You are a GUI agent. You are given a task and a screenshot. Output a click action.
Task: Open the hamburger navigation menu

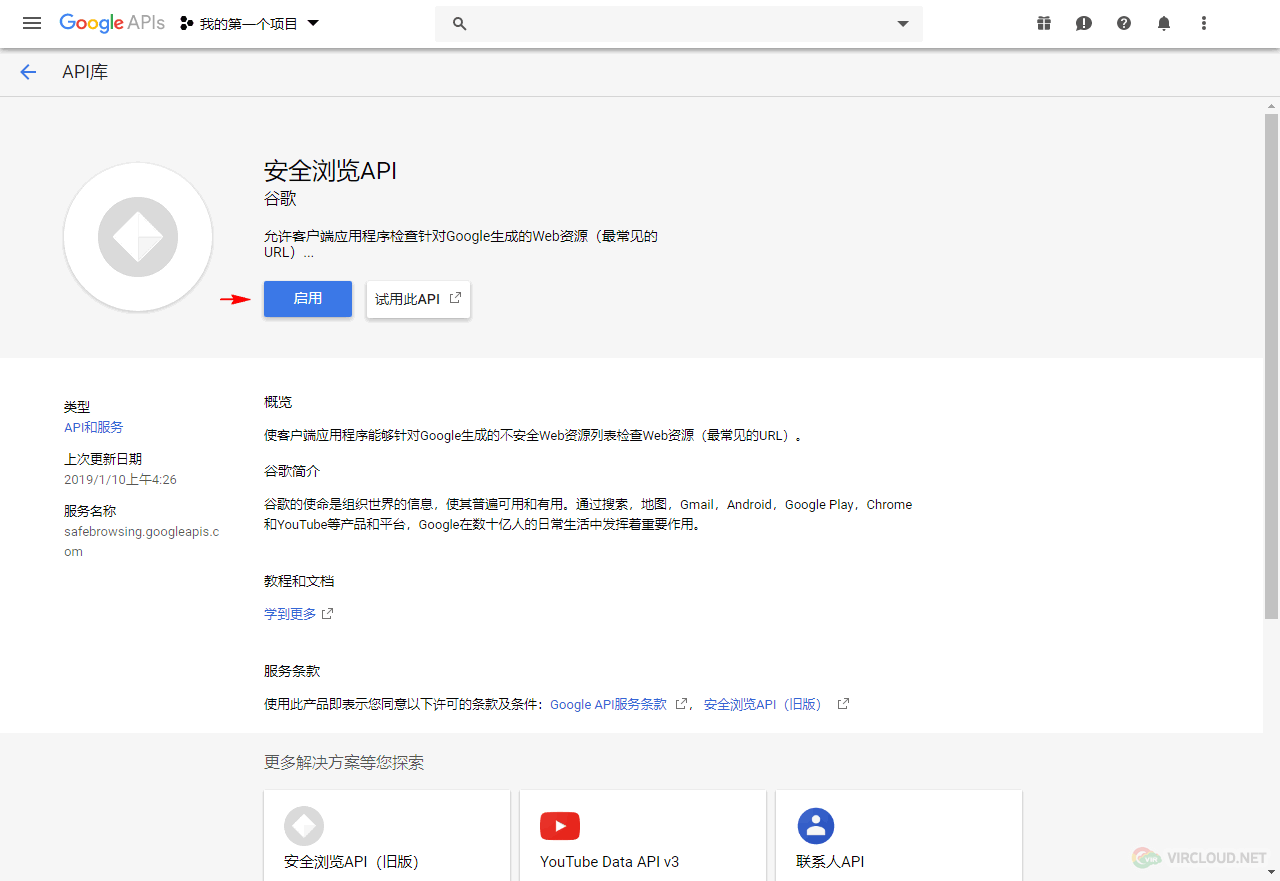(x=32, y=23)
